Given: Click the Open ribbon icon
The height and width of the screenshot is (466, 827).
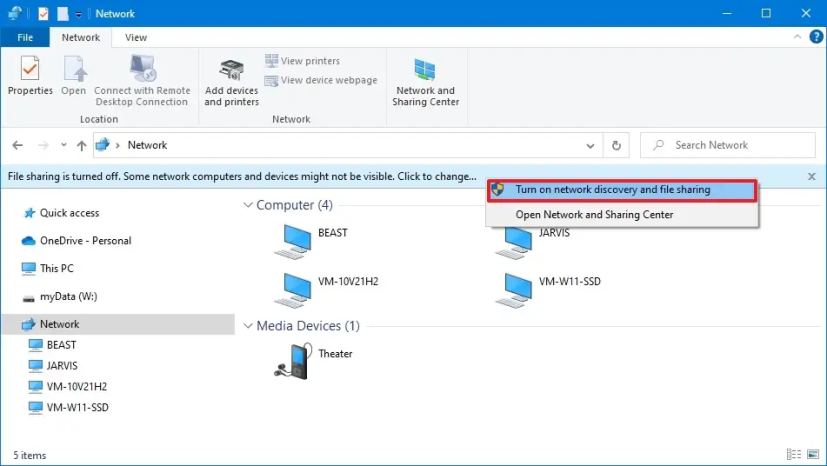Looking at the screenshot, I should tap(73, 76).
